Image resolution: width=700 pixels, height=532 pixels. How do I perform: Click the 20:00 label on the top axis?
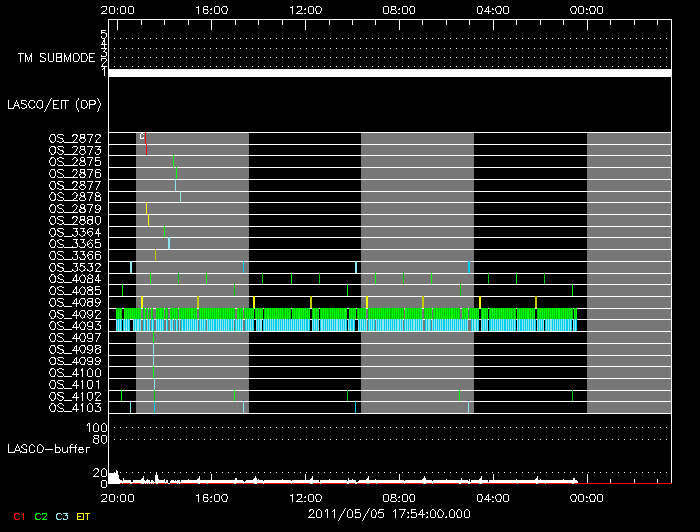[117, 10]
